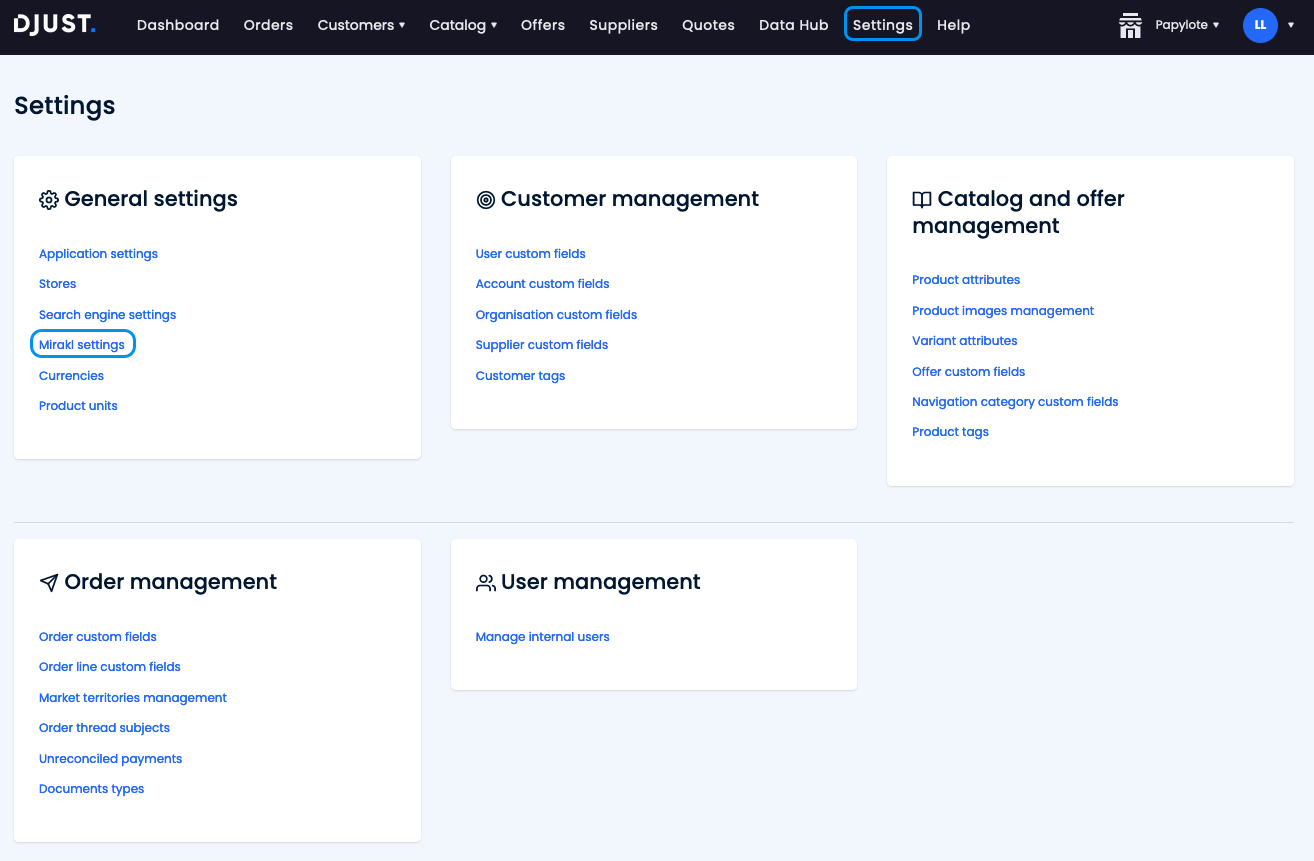Screen dimensions: 1314x861
Task: Open the LL user avatar
Action: tap(1260, 25)
